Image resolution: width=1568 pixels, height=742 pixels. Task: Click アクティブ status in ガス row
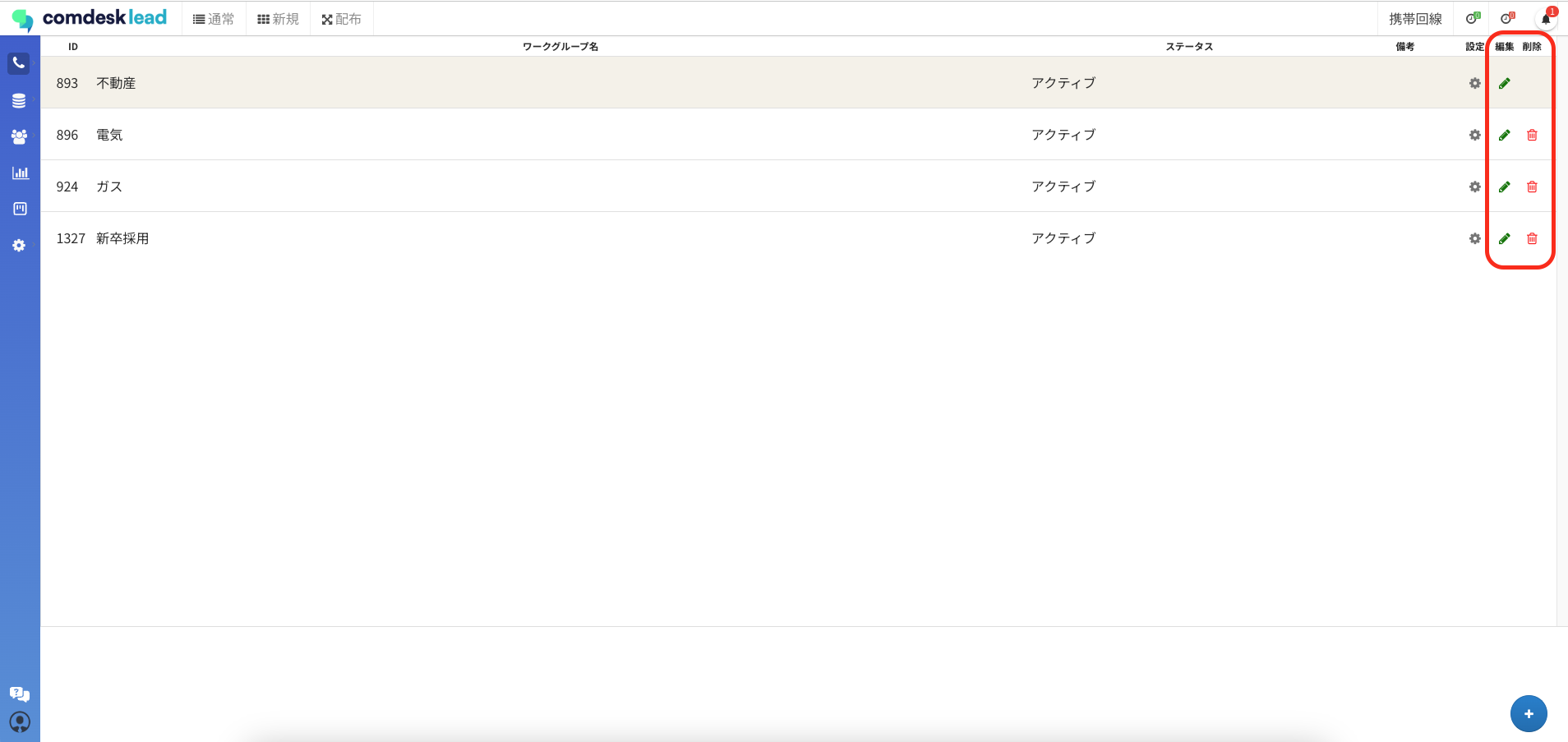tap(1063, 187)
